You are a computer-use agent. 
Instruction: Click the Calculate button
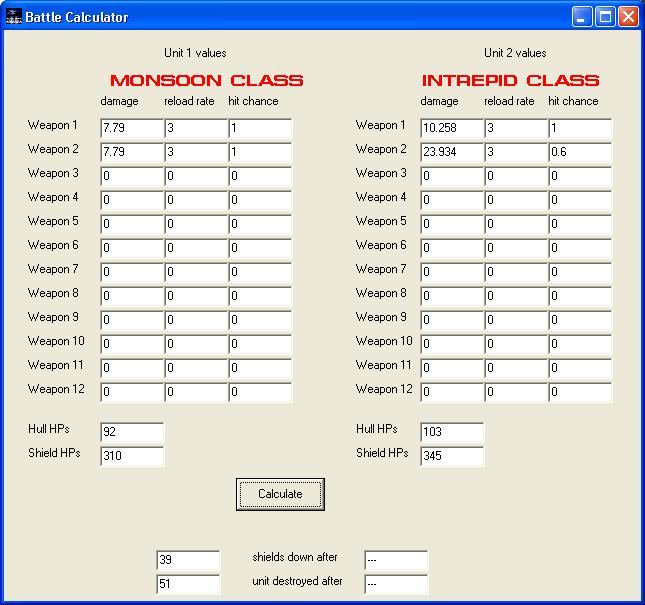(280, 494)
